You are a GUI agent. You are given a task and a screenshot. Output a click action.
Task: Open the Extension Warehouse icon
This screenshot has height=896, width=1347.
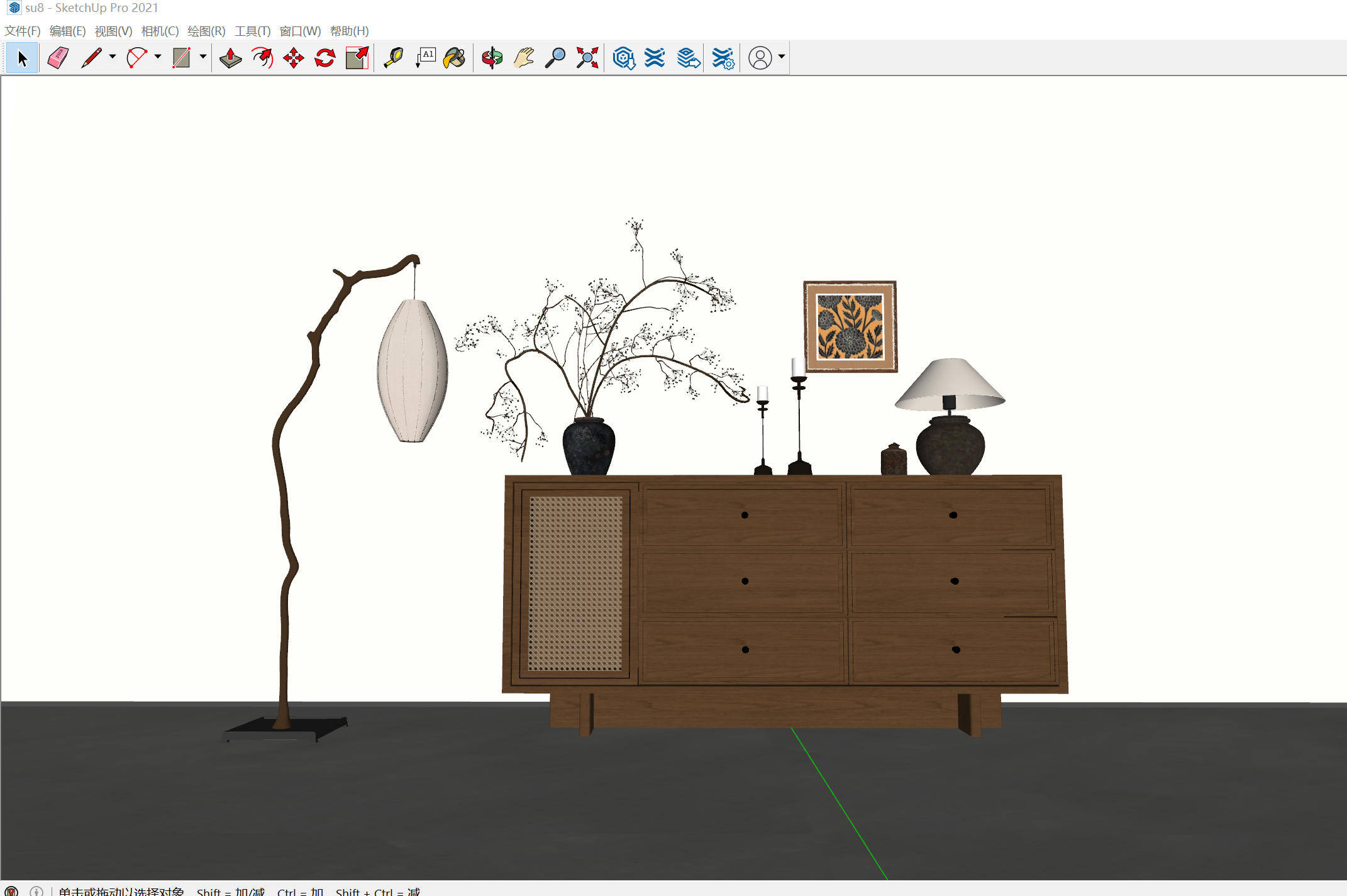pyautogui.click(x=655, y=58)
